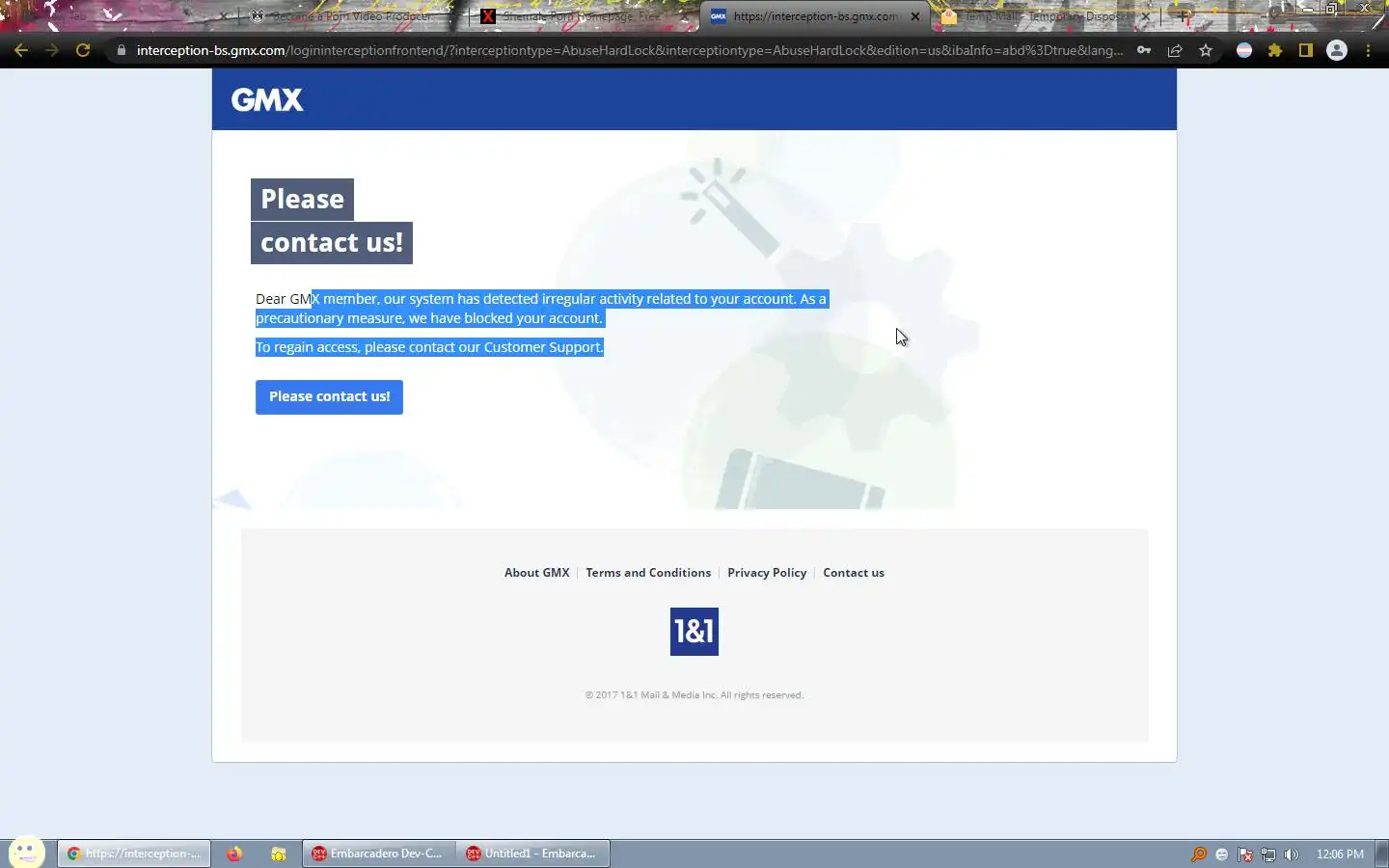Click the padlock site info icon
1389x868 pixels.
tap(121, 50)
